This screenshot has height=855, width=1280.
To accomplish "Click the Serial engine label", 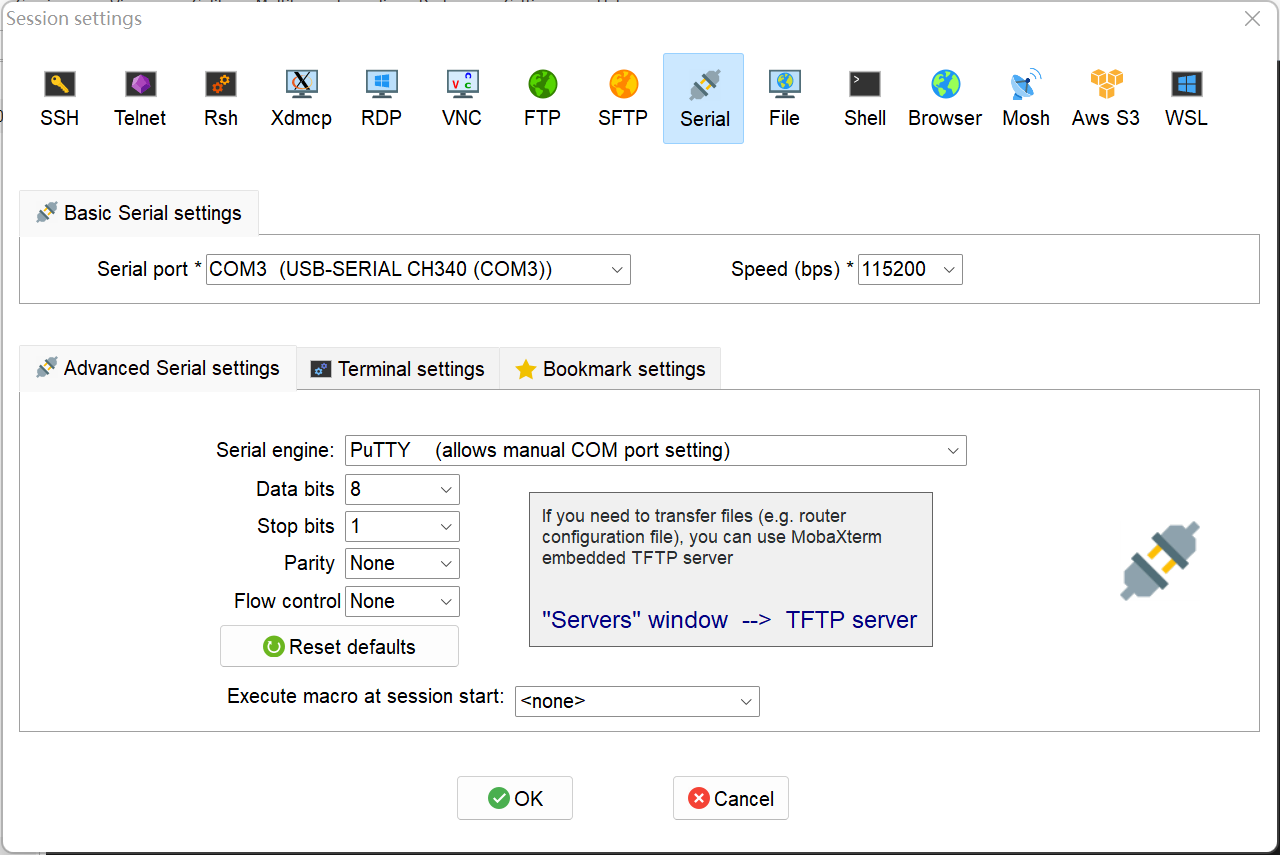I will point(275,450).
